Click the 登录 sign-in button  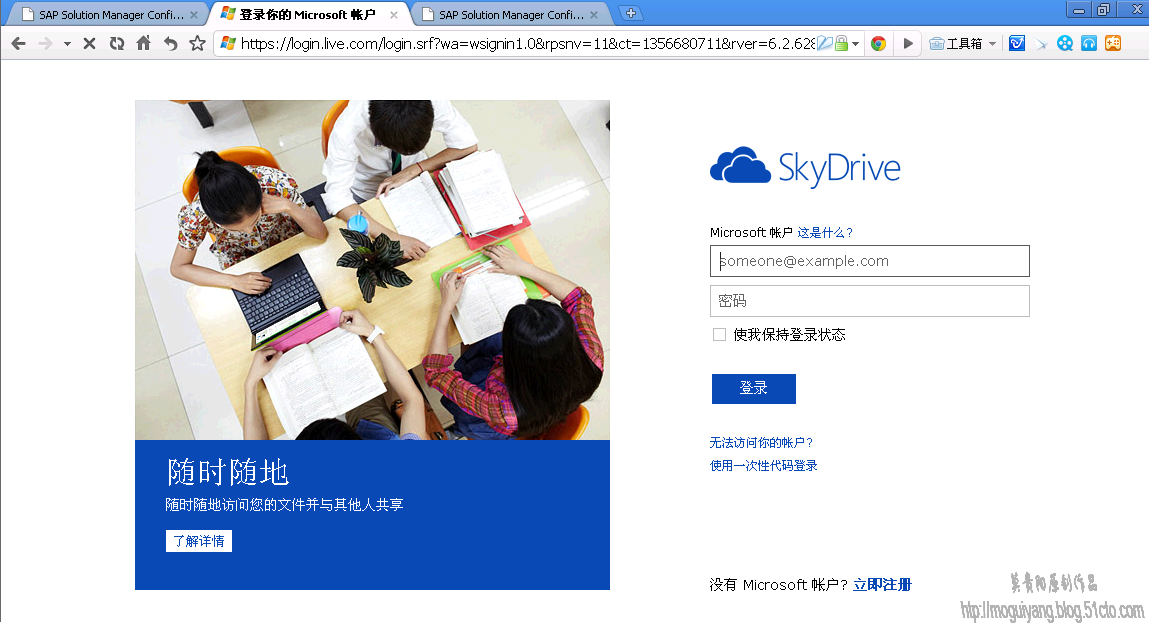coord(753,388)
